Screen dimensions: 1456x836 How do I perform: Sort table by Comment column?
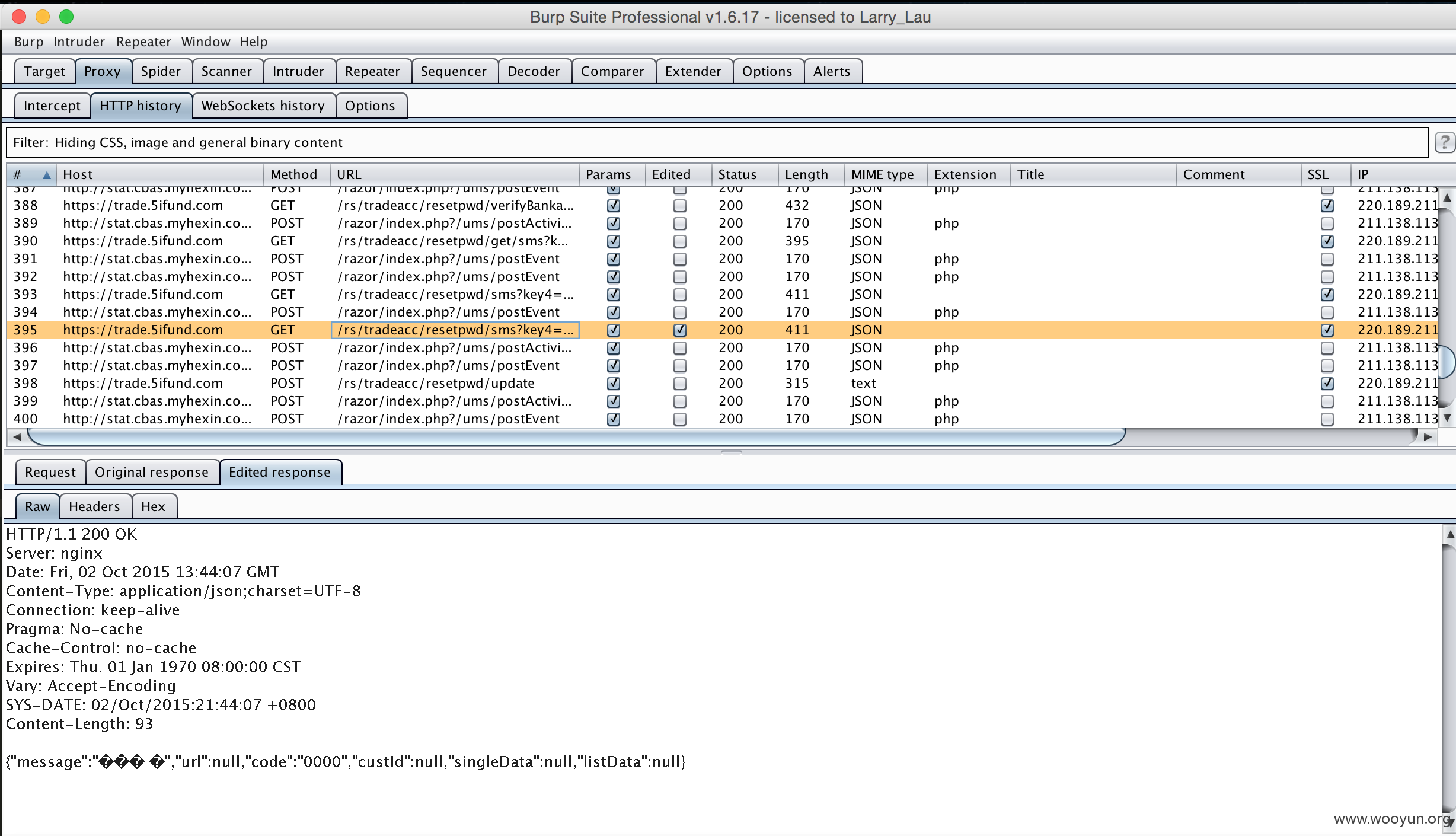(1239, 175)
